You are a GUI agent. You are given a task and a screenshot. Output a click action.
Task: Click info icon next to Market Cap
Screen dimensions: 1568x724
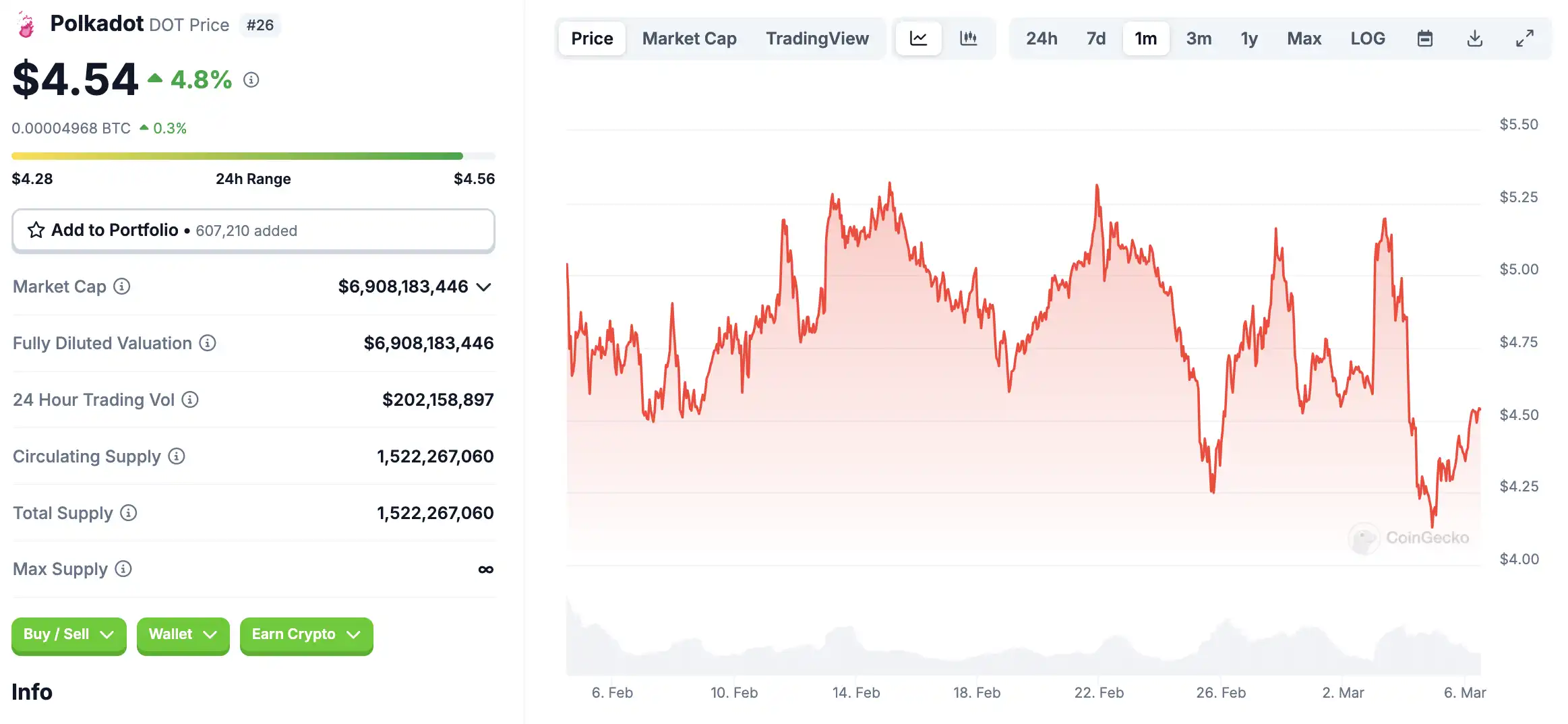point(122,286)
